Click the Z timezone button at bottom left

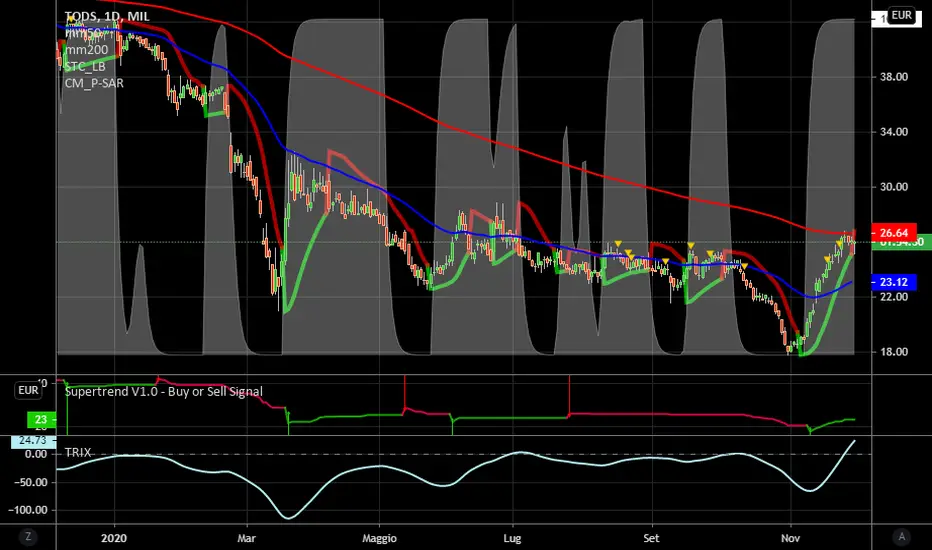pyautogui.click(x=28, y=537)
